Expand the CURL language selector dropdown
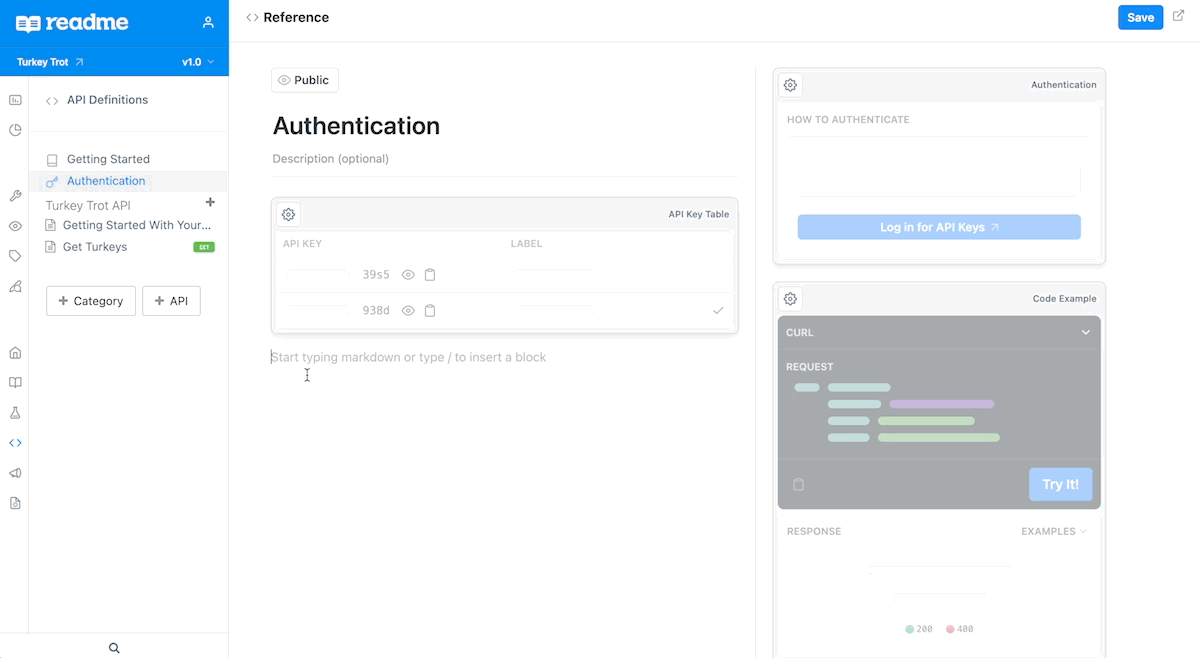The height and width of the screenshot is (658, 1200). tap(1085, 332)
